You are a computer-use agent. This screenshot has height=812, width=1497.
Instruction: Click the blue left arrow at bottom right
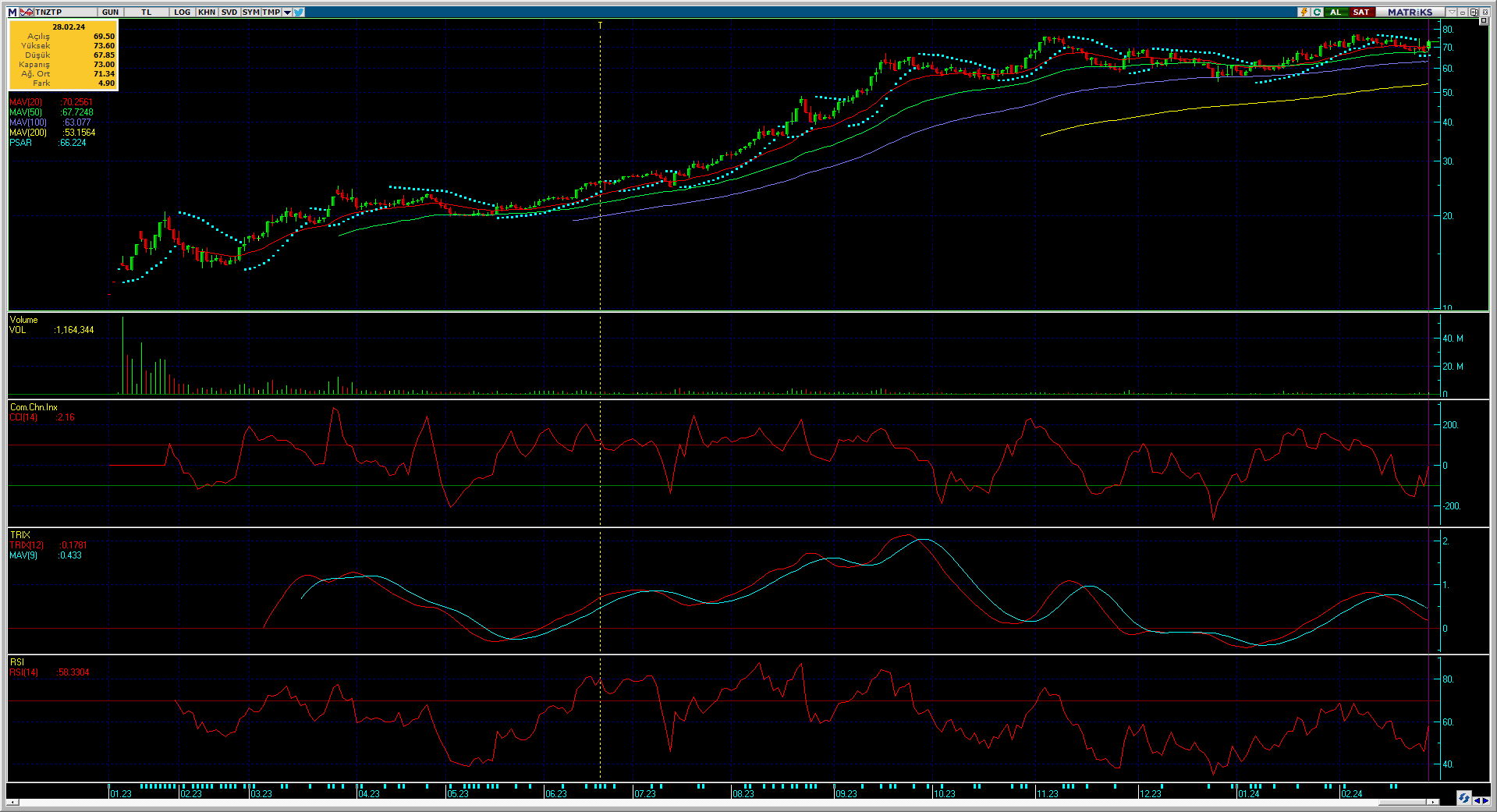pyautogui.click(x=1477, y=801)
